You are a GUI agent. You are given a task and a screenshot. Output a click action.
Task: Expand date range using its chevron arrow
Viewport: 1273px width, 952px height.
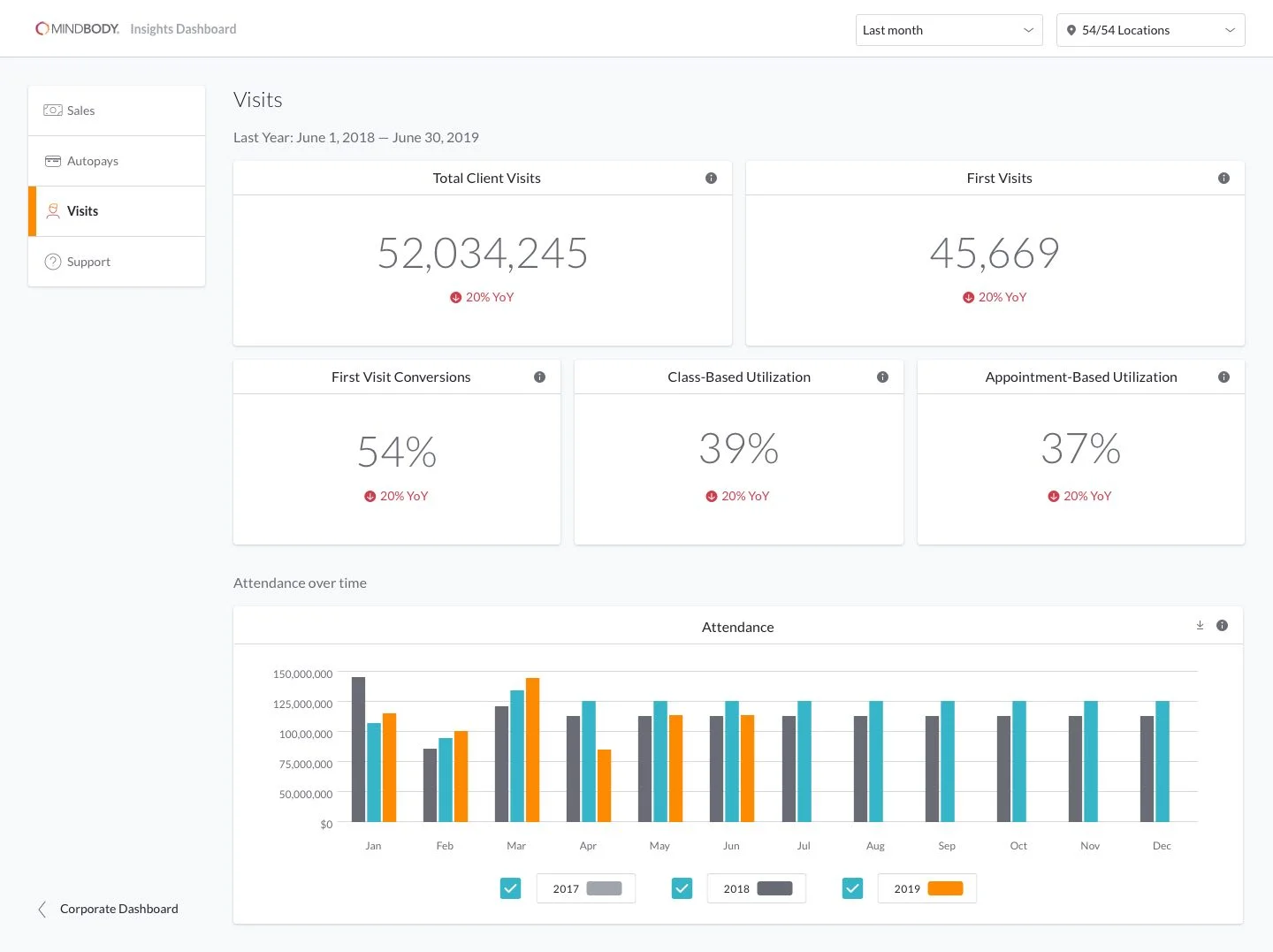pos(1028,30)
